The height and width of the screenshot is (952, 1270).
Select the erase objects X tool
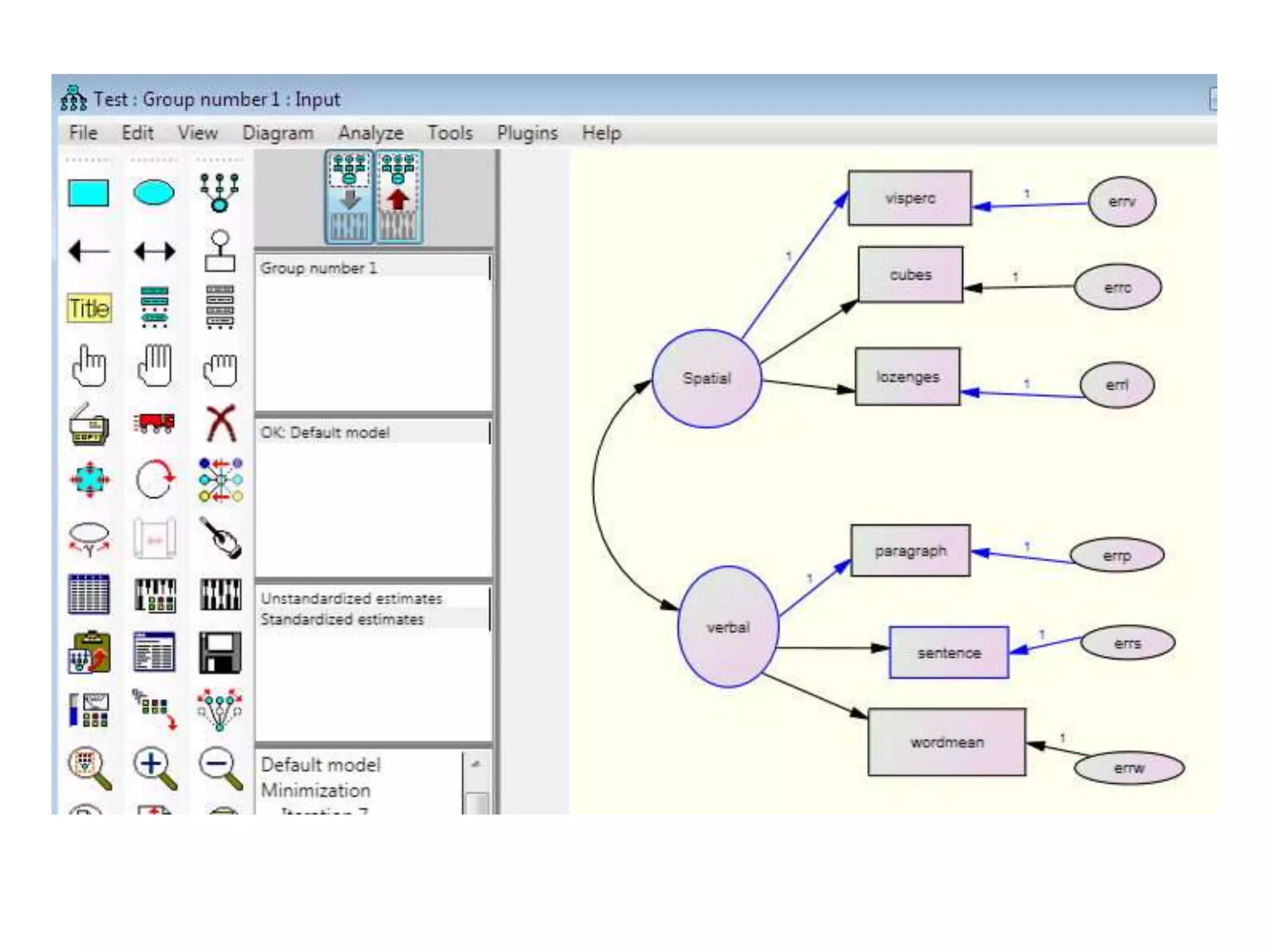pyautogui.click(x=221, y=423)
